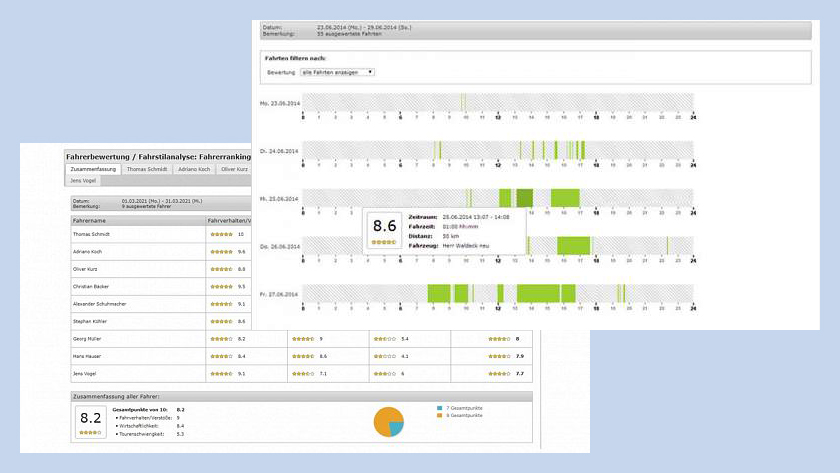This screenshot has width=840, height=473.
Task: Click Georg Müller's 5.4 star rating
Action: tap(385, 339)
